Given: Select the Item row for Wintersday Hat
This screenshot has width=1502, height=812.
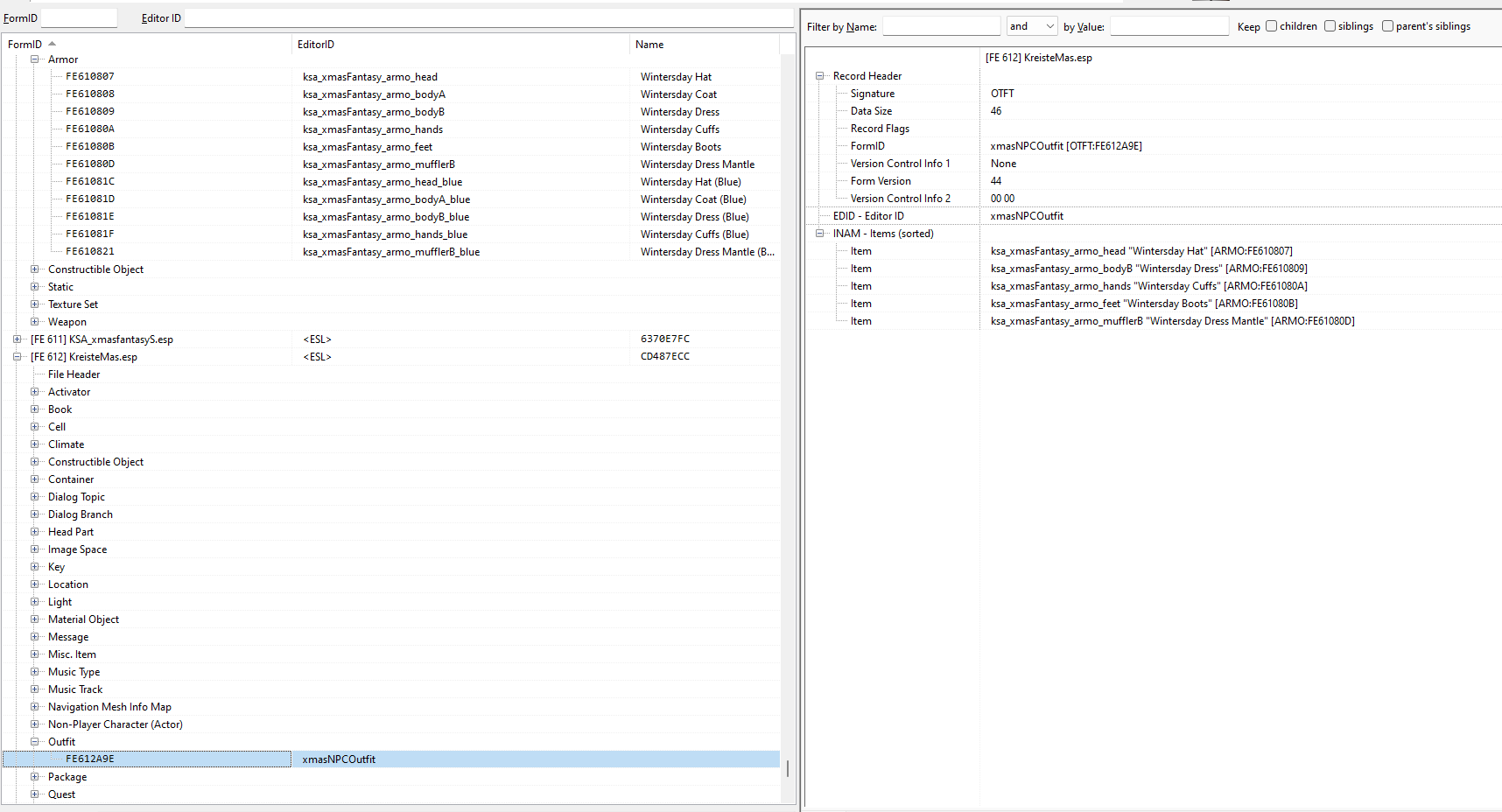Looking at the screenshot, I should pos(1154,251).
